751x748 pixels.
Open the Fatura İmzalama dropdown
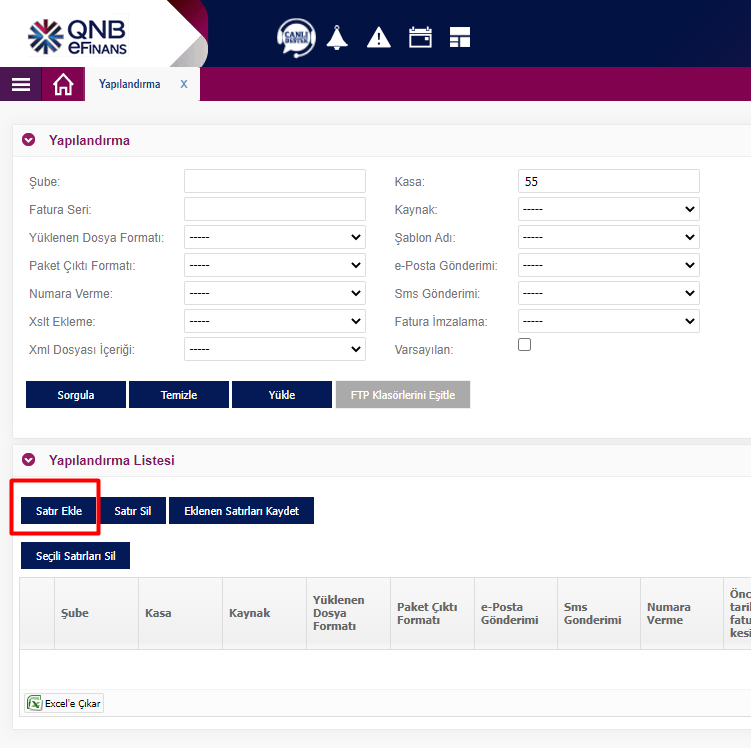pos(608,321)
